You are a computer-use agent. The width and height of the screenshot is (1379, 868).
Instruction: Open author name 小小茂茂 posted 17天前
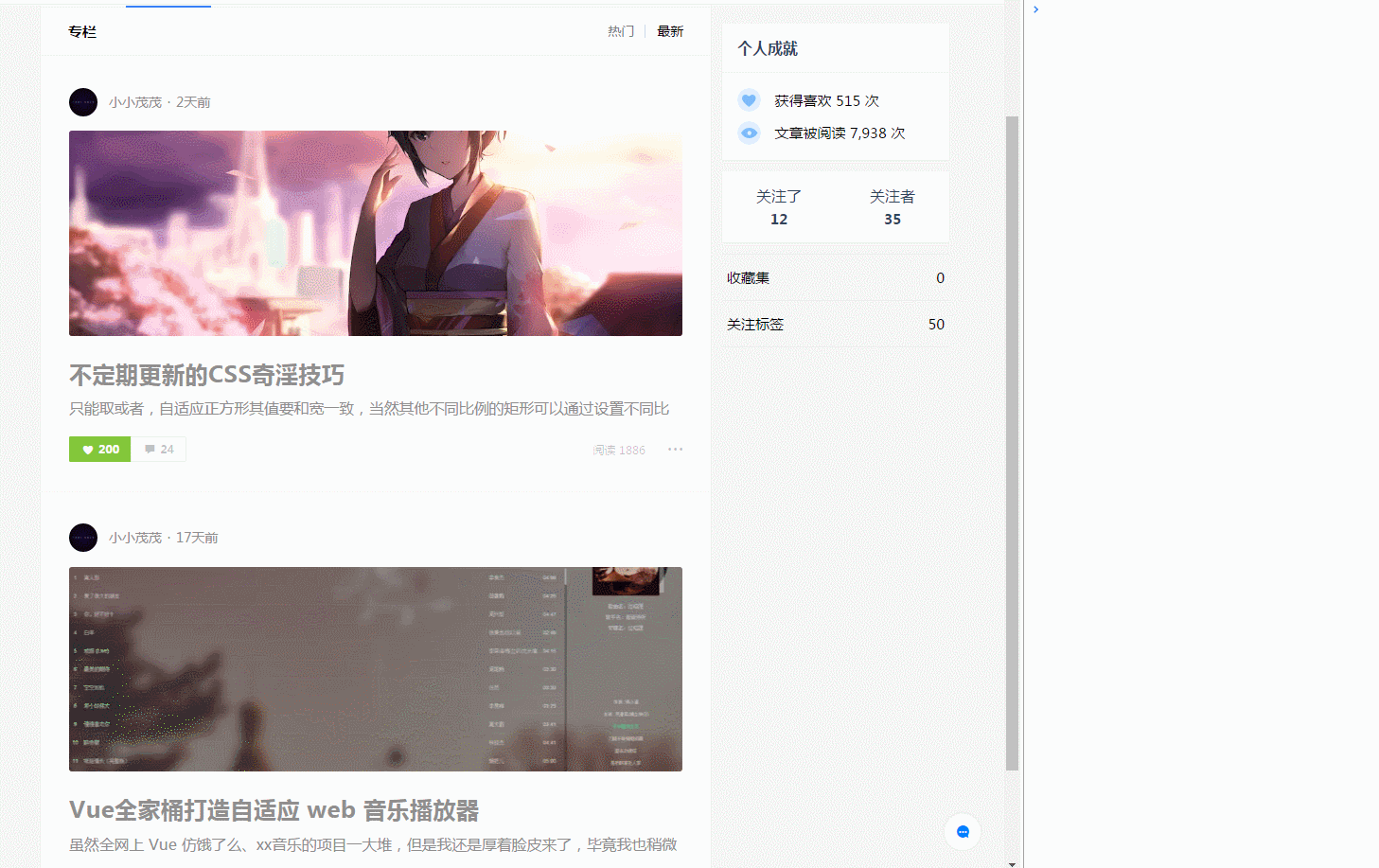tap(135, 538)
